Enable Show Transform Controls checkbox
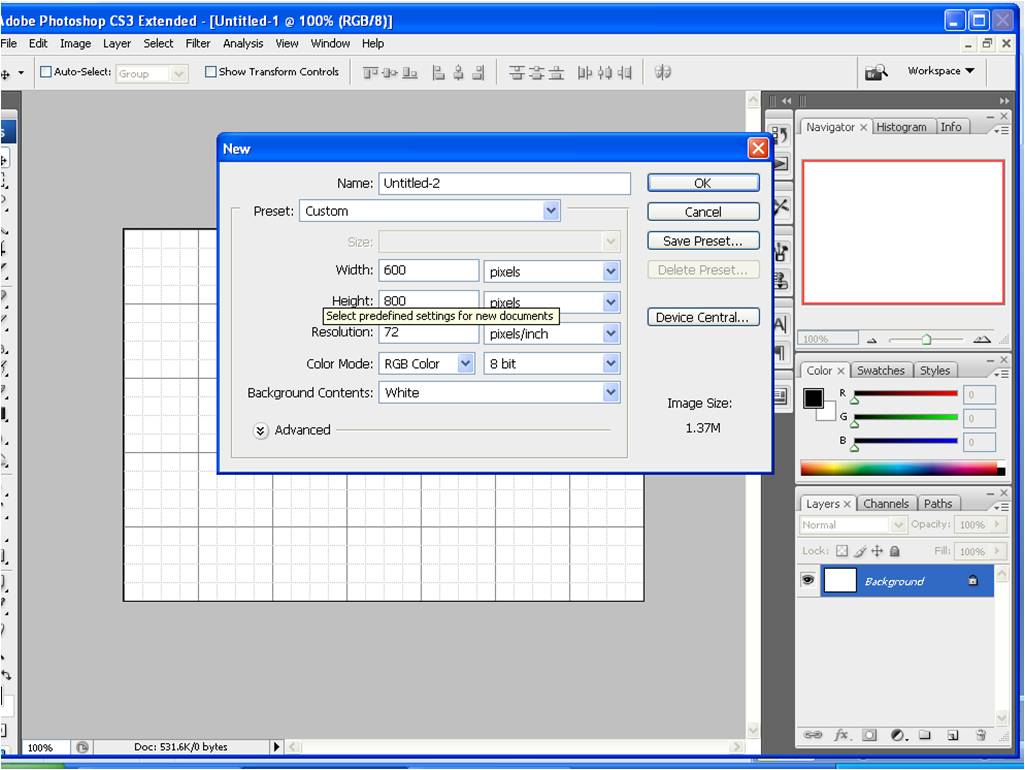This screenshot has height=770, width=1025. coord(210,71)
